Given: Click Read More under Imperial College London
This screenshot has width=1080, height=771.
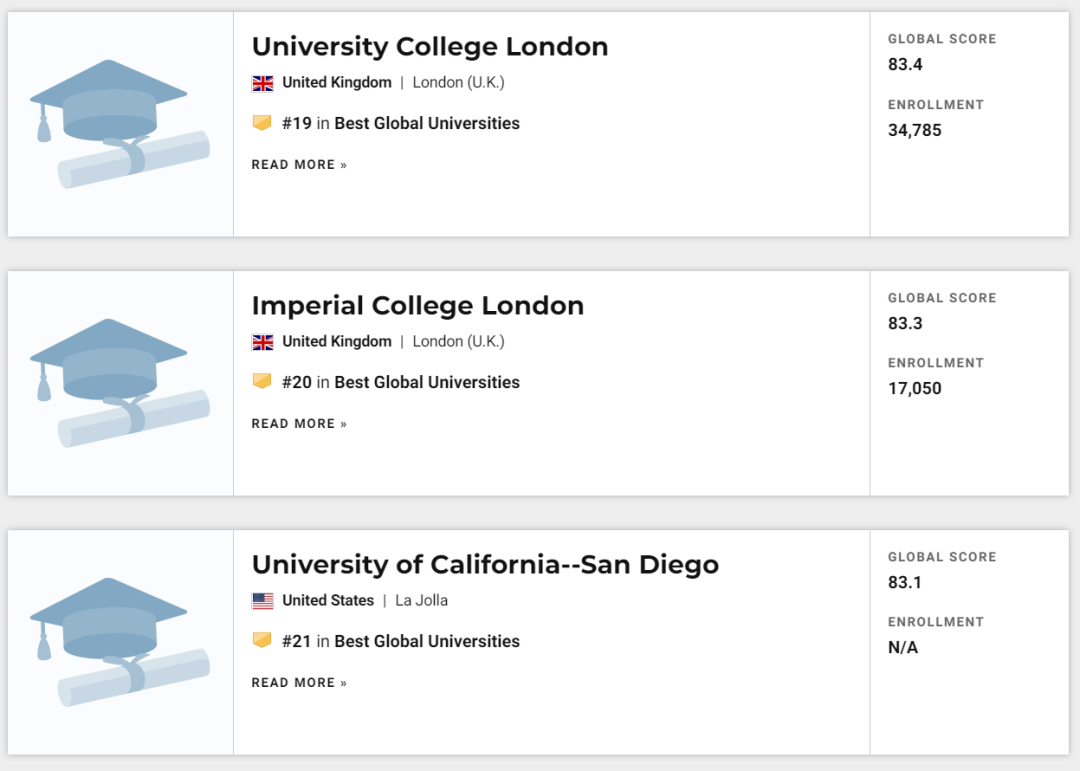Looking at the screenshot, I should point(299,424).
